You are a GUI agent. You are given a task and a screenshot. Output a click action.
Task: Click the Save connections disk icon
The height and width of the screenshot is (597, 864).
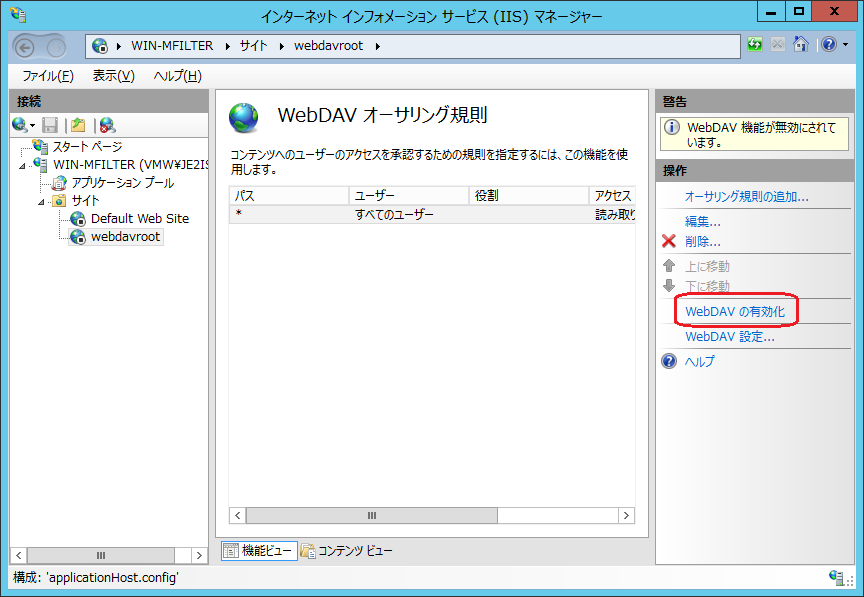pos(50,125)
